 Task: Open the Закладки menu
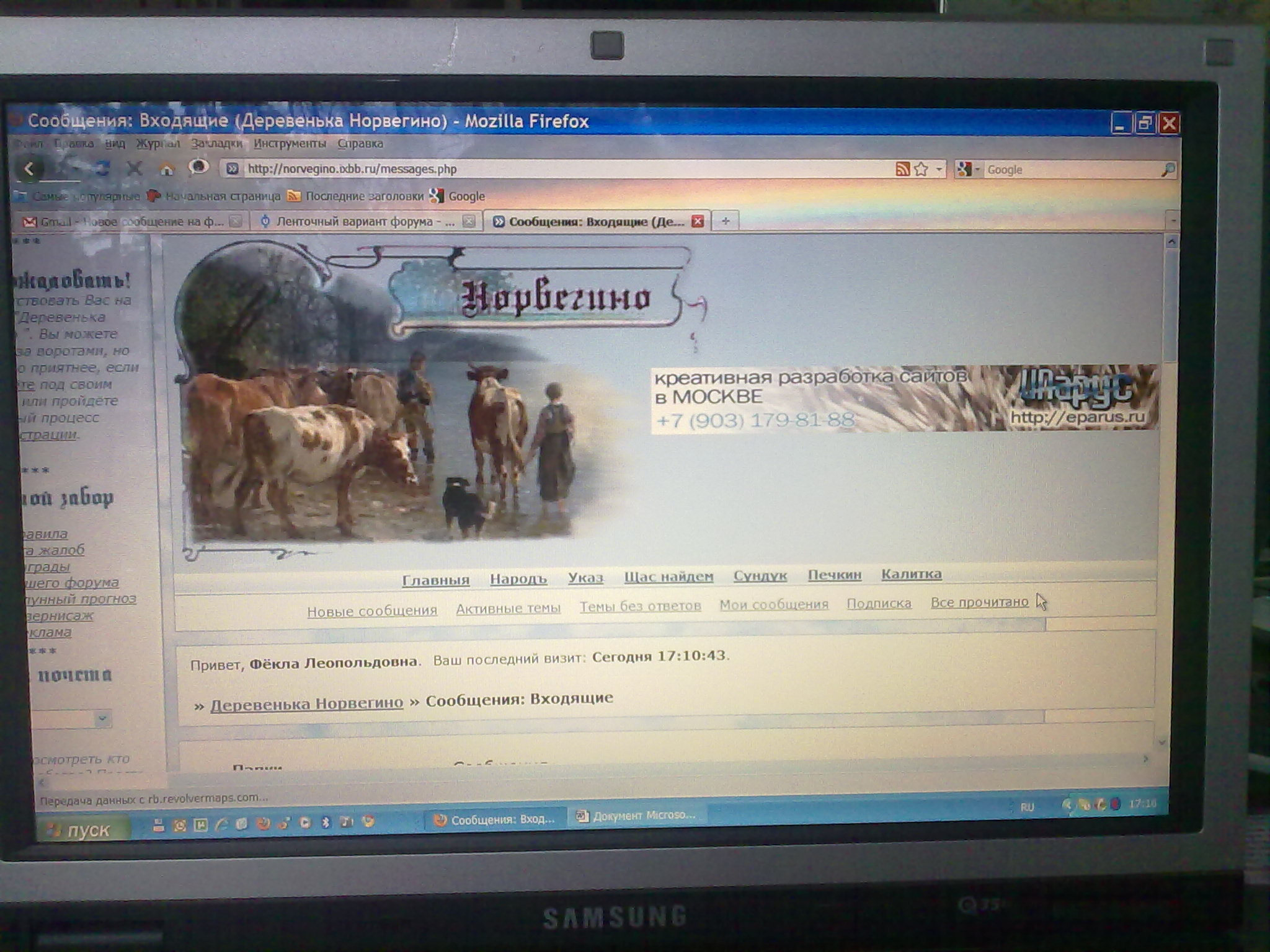click(216, 144)
